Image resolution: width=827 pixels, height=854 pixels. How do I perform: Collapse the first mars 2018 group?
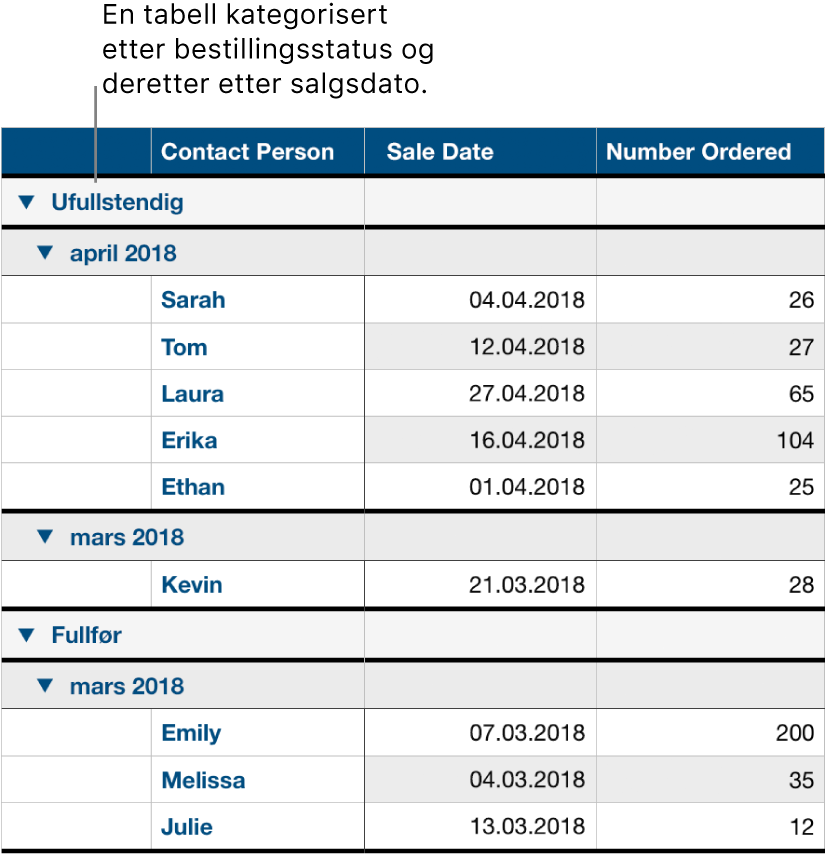tap(44, 536)
